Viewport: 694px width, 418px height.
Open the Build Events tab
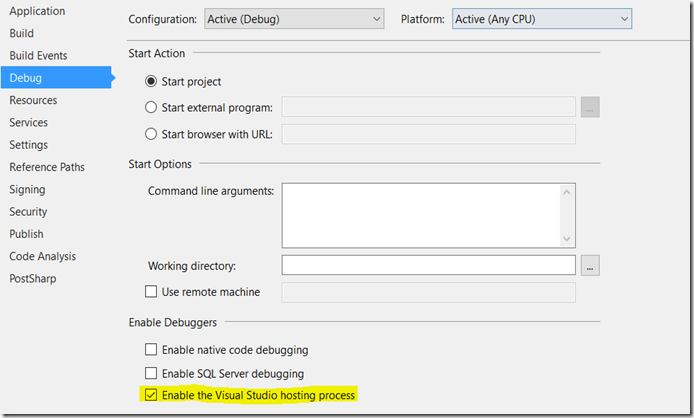pyautogui.click(x=39, y=56)
